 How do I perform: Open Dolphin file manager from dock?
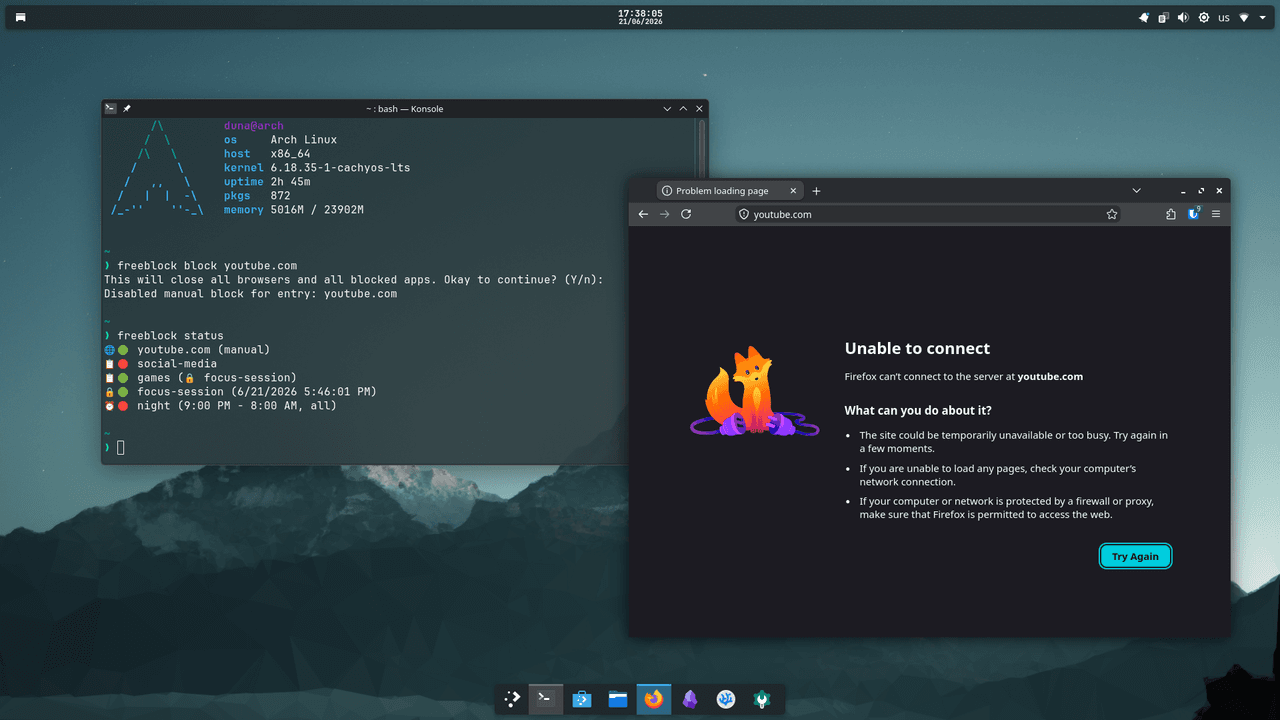click(618, 700)
